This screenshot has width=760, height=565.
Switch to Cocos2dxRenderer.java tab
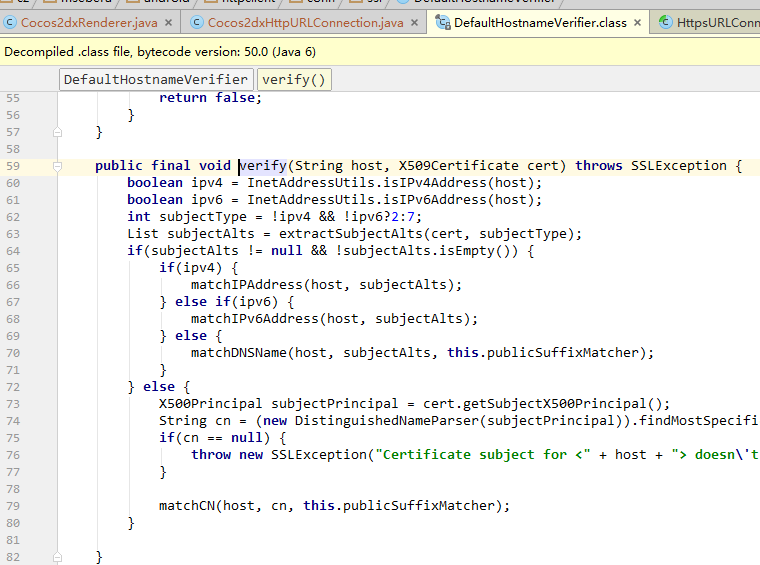pos(89,23)
